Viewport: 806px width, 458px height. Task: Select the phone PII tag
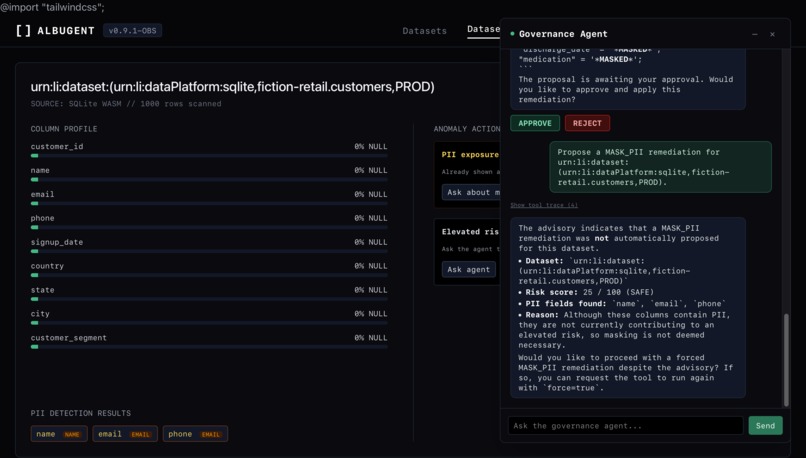click(x=195, y=434)
